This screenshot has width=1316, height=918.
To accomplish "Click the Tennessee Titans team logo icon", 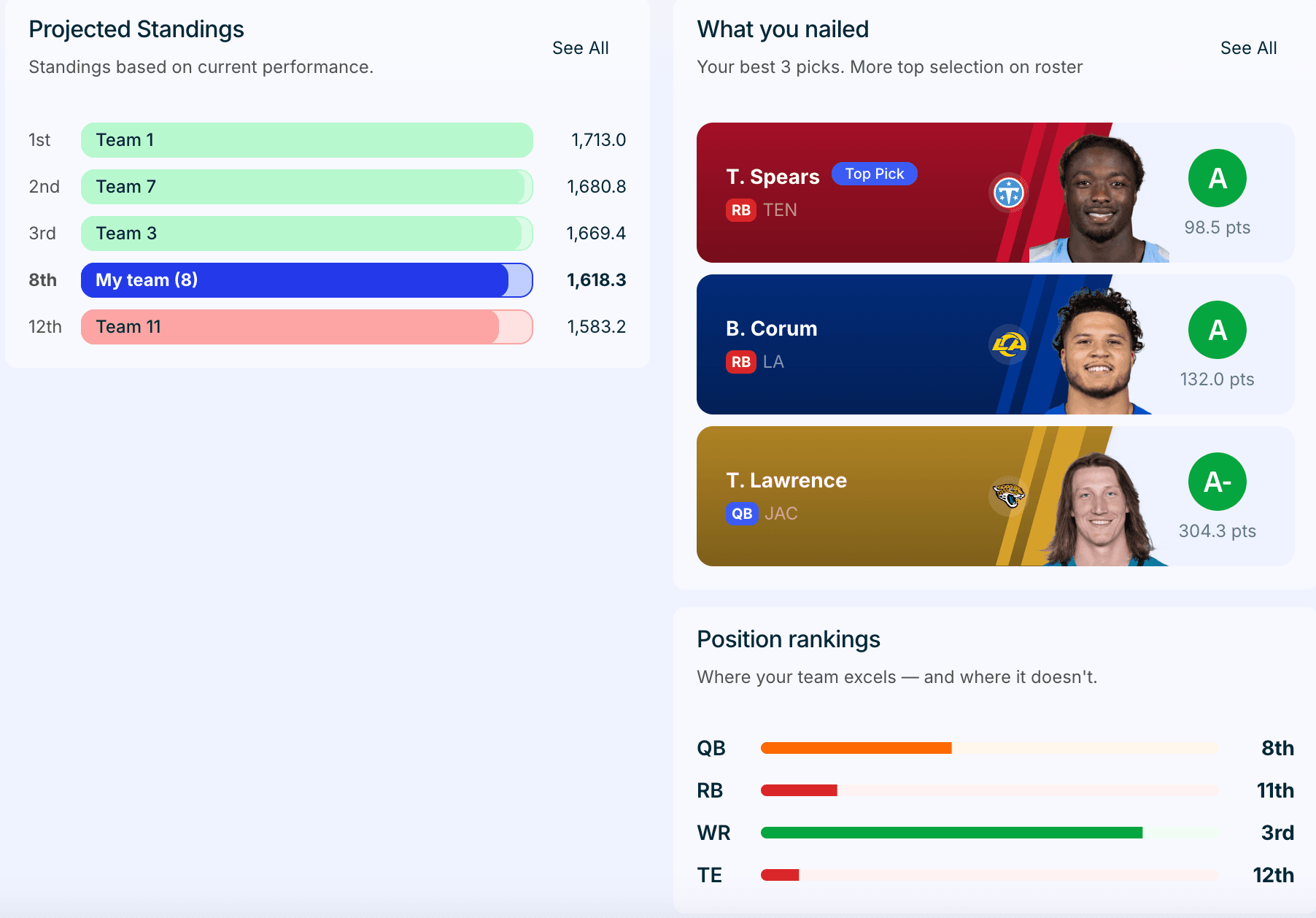I will coord(1009,193).
